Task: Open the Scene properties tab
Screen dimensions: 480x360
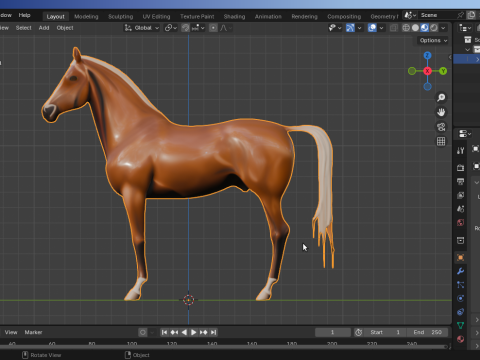Action: tap(460, 209)
